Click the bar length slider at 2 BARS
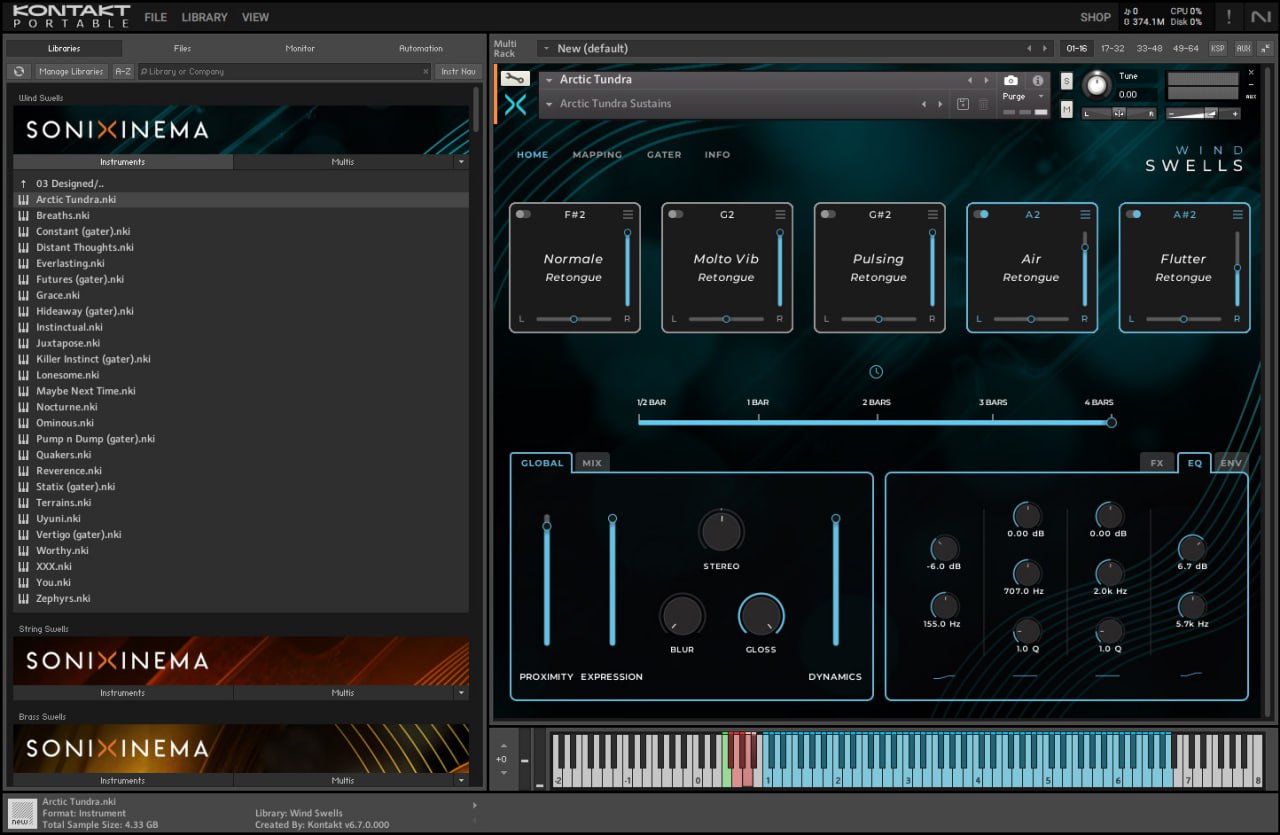 876,422
